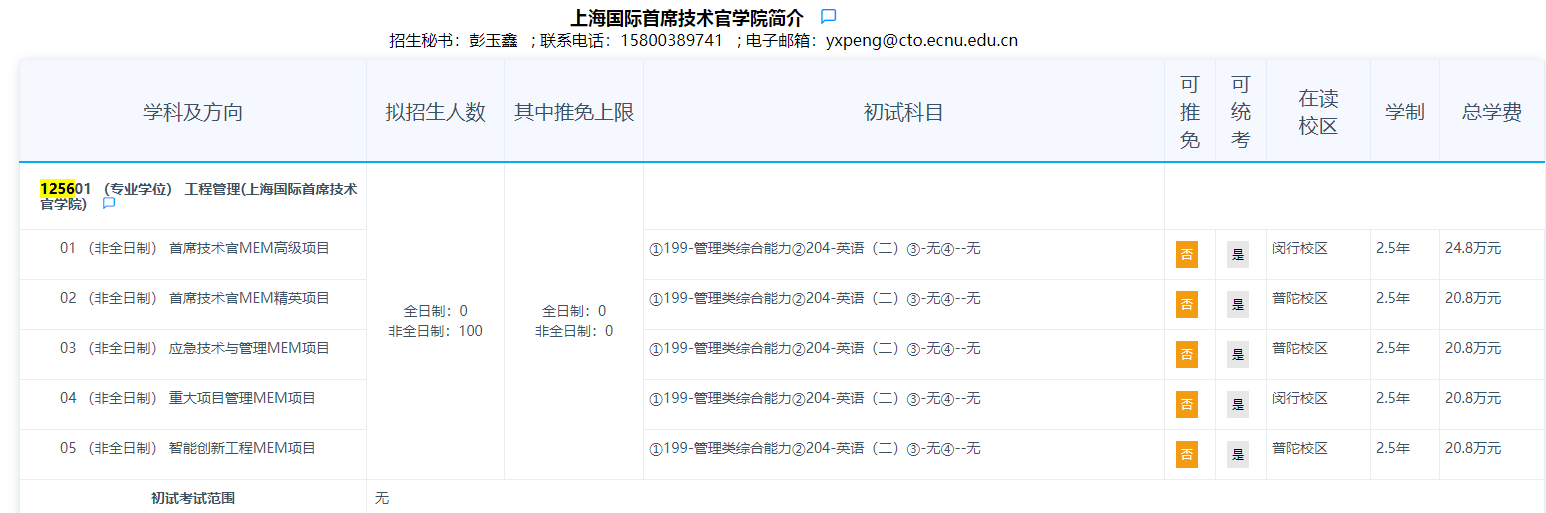This screenshot has width=1546, height=513.
Task: Choose direction 04 重大项目管理MEM项目
Action: click(187, 398)
